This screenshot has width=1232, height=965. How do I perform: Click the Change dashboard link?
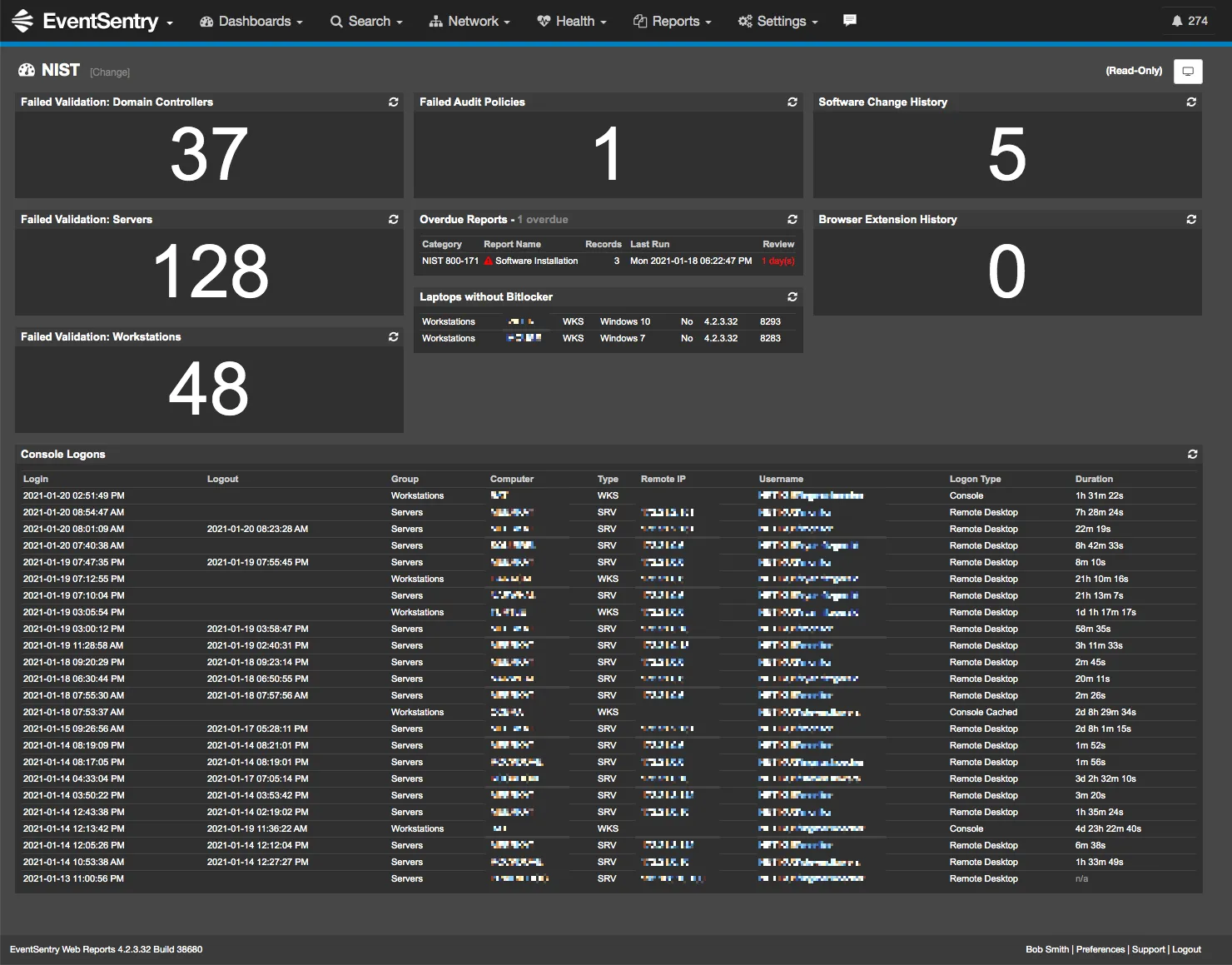(110, 72)
